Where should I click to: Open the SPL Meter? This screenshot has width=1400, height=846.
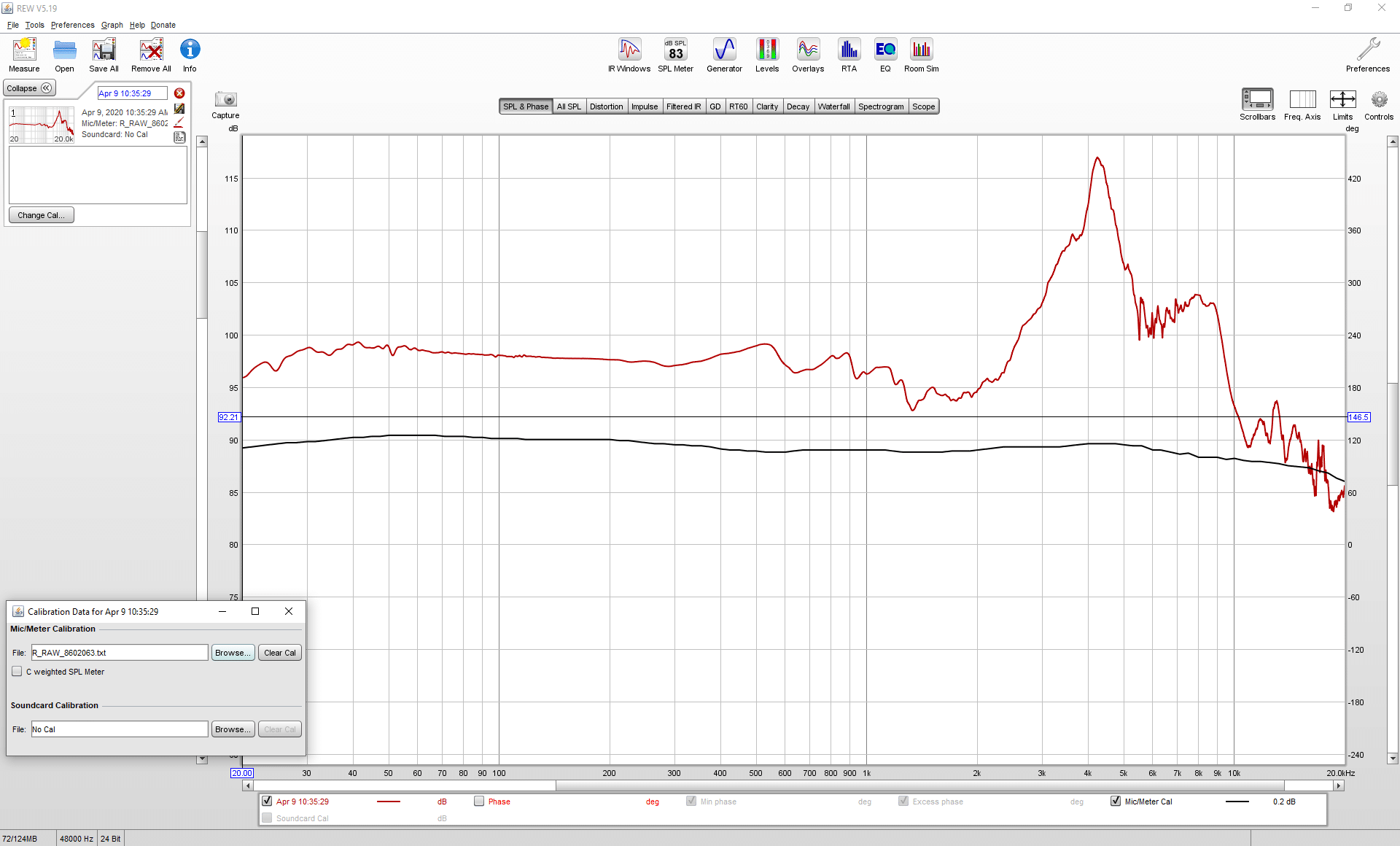click(675, 55)
